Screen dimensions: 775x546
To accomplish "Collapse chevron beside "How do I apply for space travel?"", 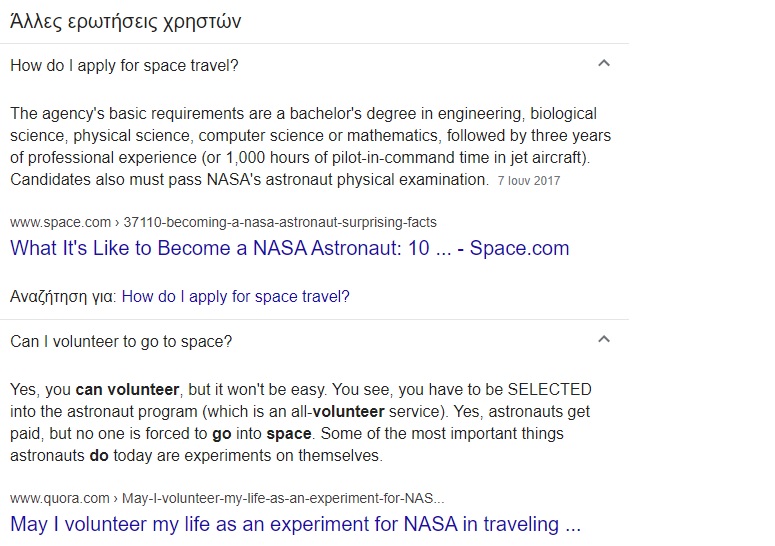I will pos(603,64).
